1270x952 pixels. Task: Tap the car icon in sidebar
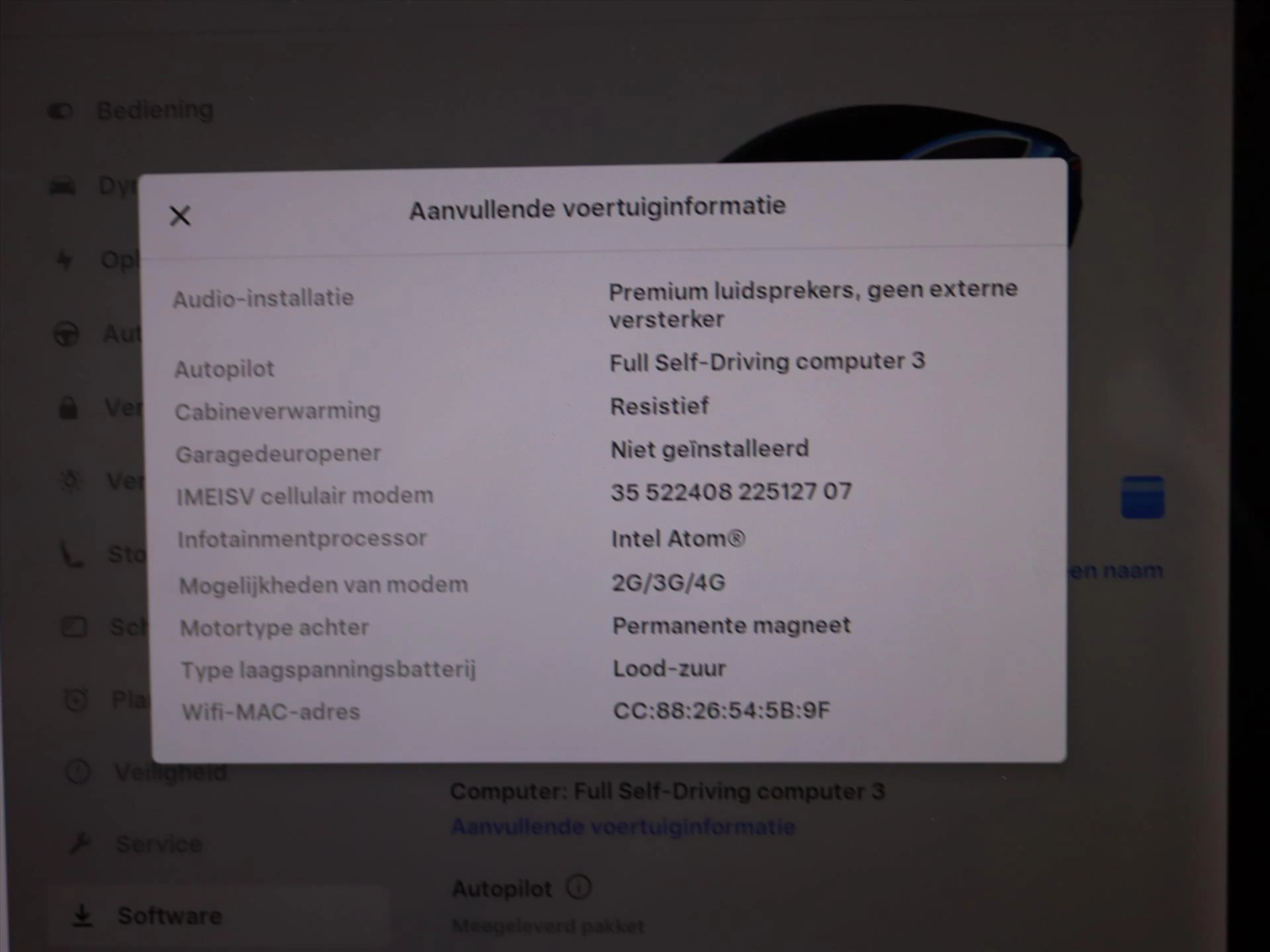(x=63, y=187)
